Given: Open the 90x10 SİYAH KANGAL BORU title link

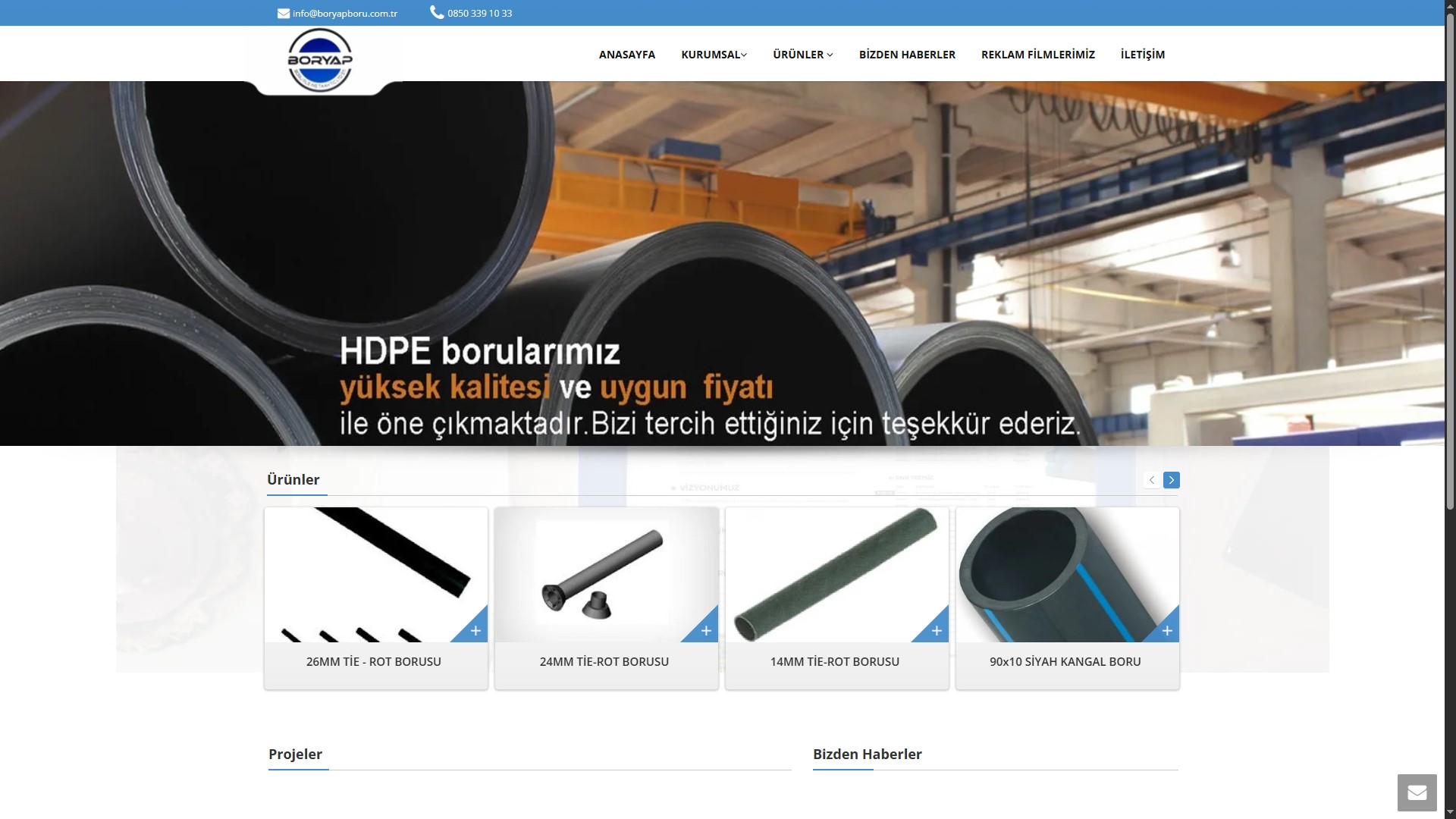Looking at the screenshot, I should point(1065,661).
